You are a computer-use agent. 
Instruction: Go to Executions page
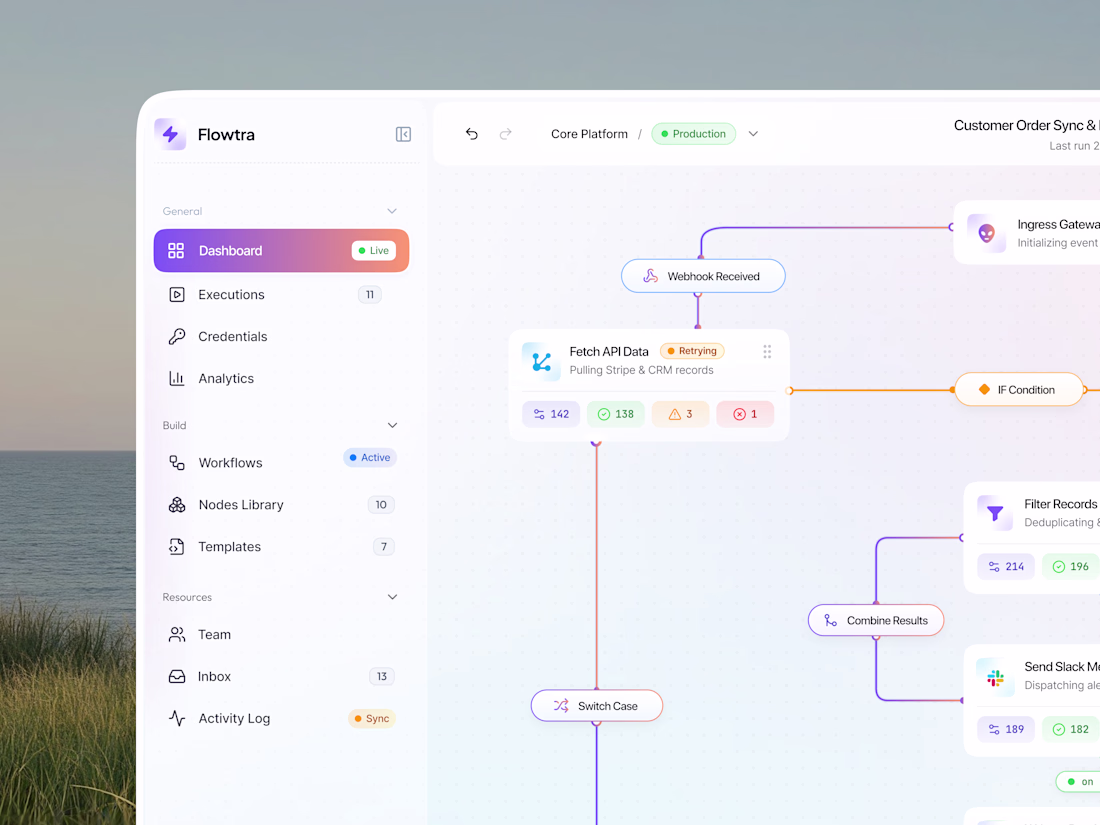coord(281,295)
